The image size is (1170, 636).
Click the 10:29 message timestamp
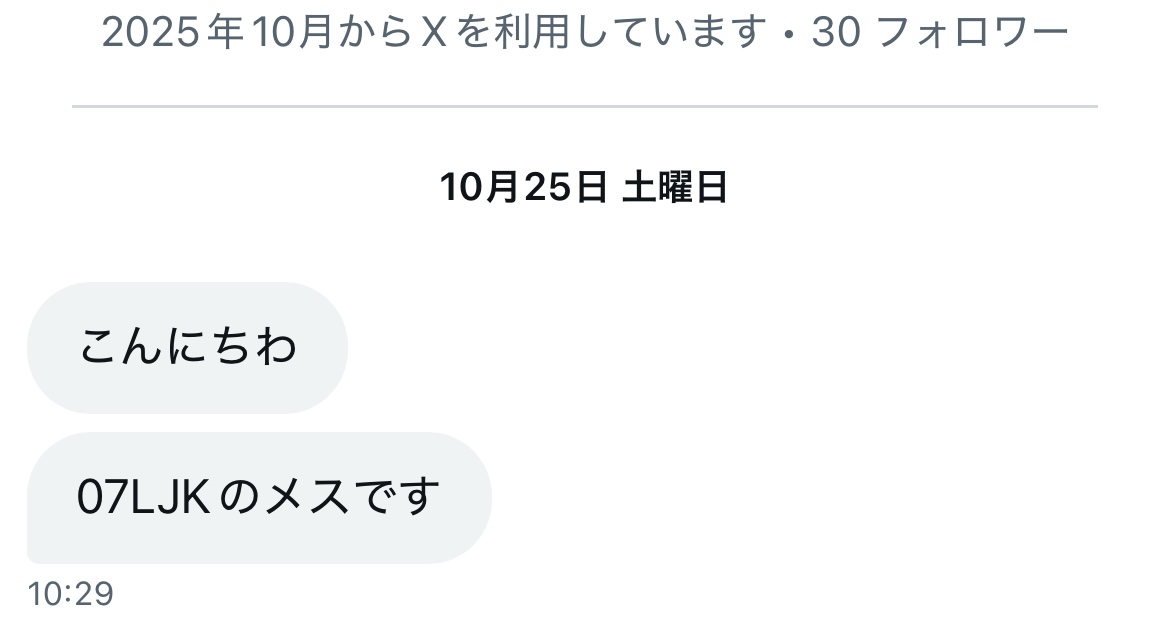click(70, 594)
